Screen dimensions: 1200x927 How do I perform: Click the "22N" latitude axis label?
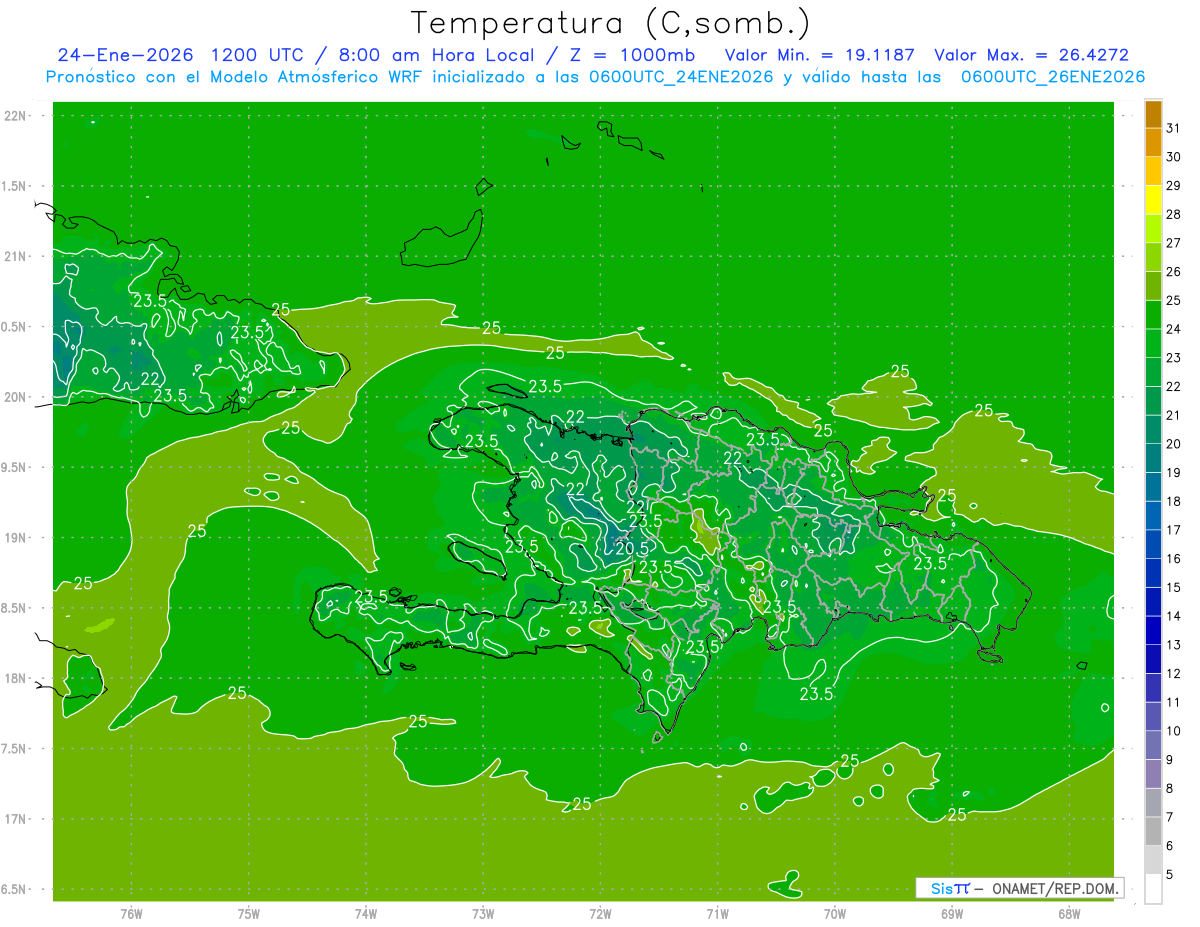point(16,116)
